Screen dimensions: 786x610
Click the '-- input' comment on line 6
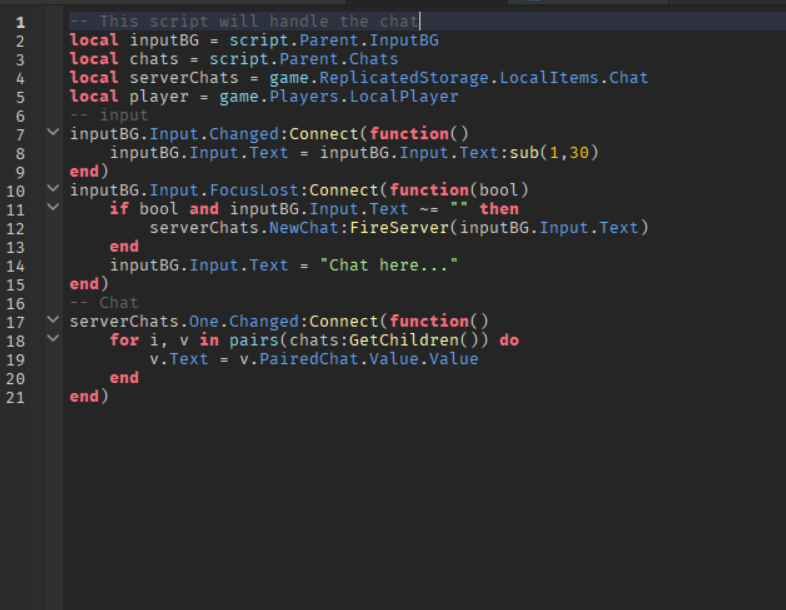(109, 115)
